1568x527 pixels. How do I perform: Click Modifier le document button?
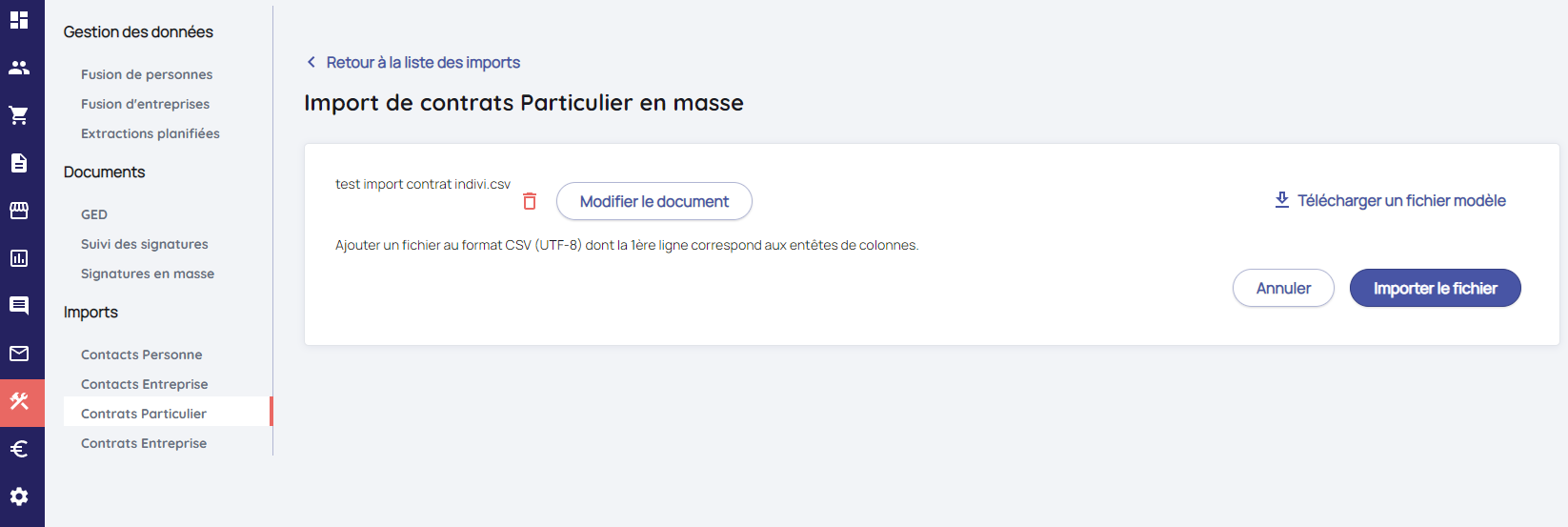pyautogui.click(x=653, y=201)
